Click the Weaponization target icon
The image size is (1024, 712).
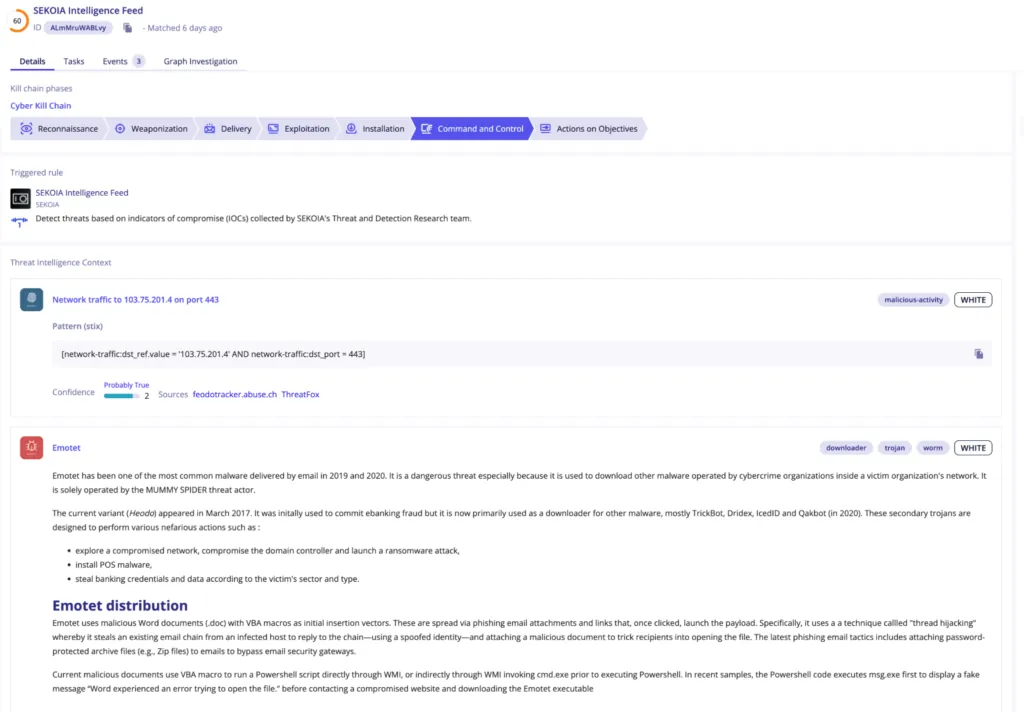(120, 129)
